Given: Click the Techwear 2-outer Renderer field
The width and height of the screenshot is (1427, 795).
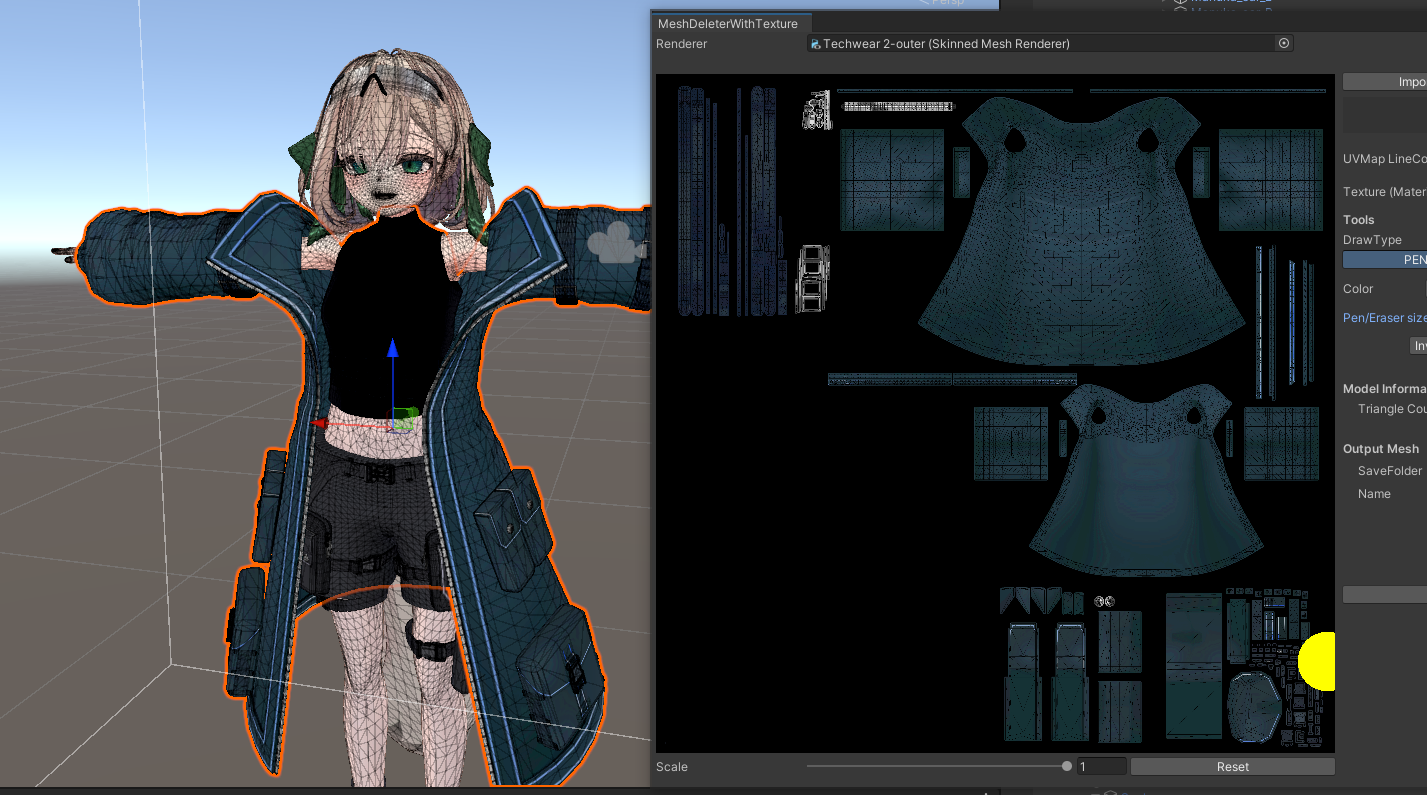Looking at the screenshot, I should pyautogui.click(x=1040, y=44).
